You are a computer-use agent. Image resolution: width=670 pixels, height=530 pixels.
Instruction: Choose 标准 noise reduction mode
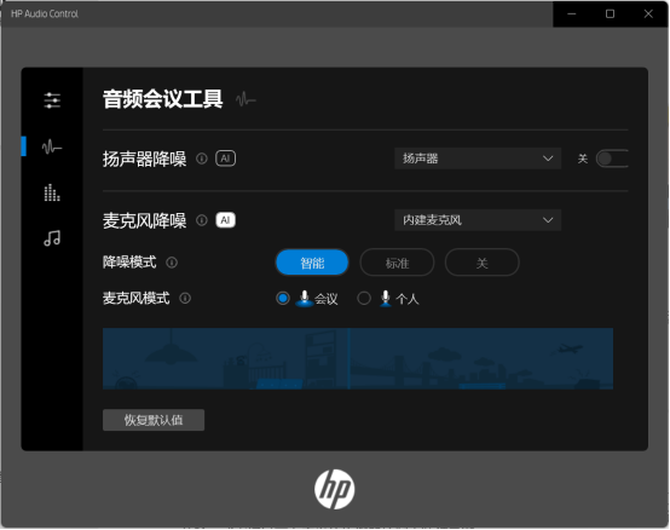click(x=397, y=263)
